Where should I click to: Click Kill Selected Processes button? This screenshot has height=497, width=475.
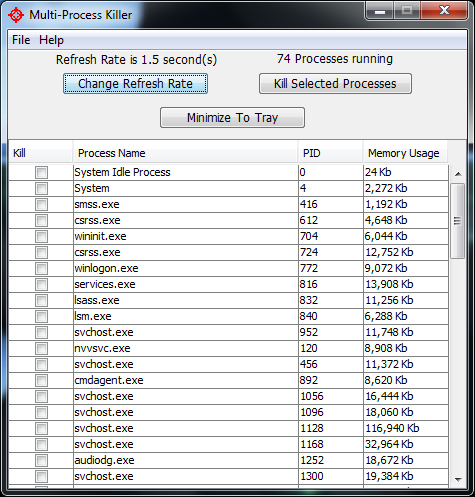(x=335, y=84)
